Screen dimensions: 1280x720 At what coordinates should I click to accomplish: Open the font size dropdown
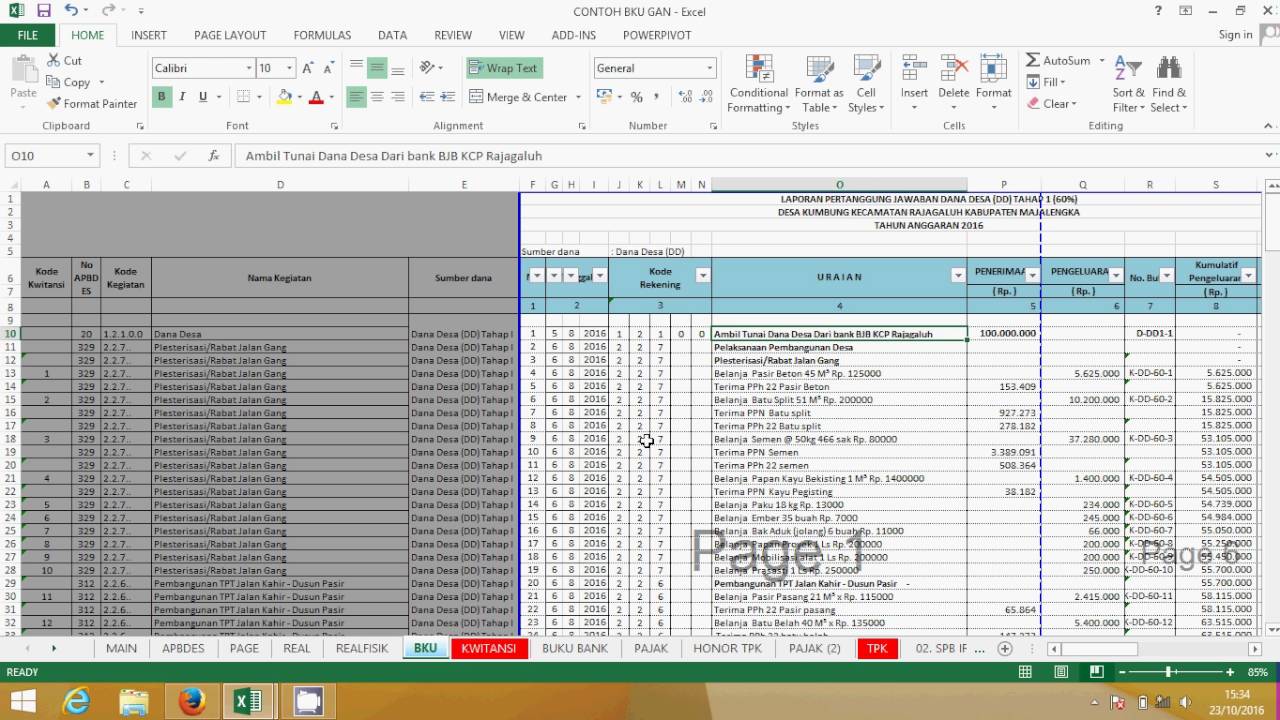290,68
